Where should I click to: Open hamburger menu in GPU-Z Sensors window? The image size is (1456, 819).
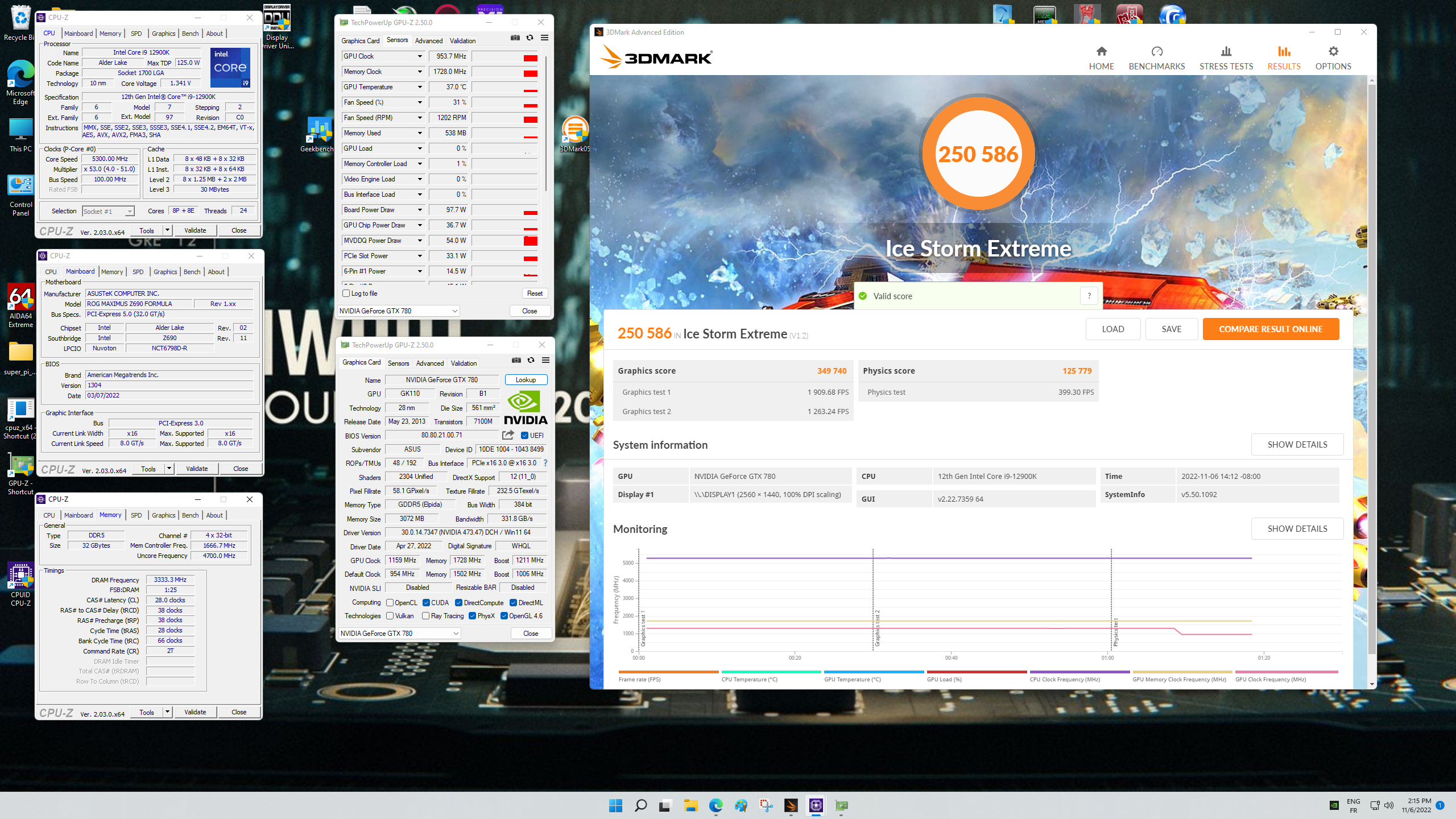(x=544, y=38)
